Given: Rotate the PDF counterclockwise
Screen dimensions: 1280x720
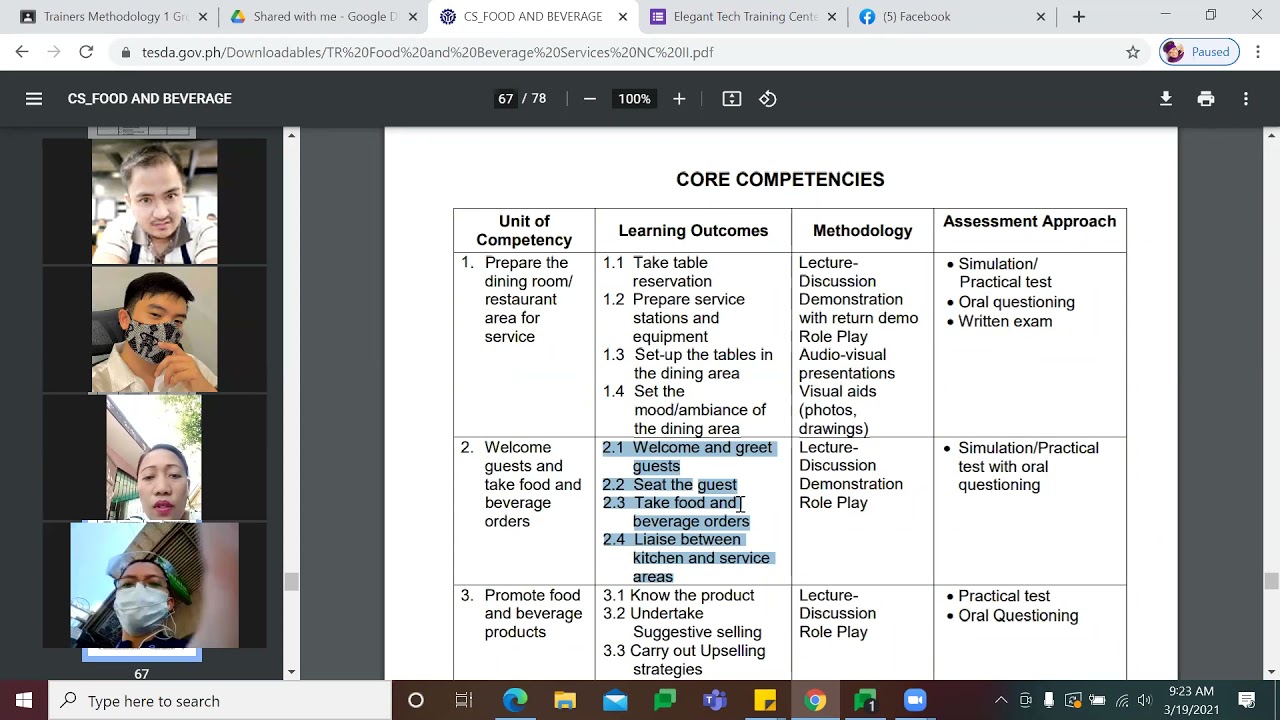Looking at the screenshot, I should tap(768, 99).
